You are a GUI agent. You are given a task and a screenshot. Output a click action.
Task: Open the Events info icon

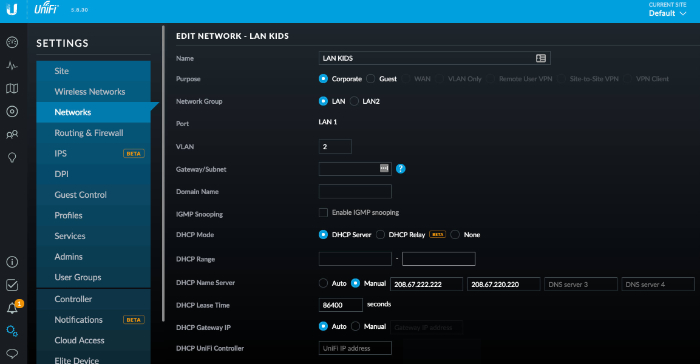tap(12, 262)
